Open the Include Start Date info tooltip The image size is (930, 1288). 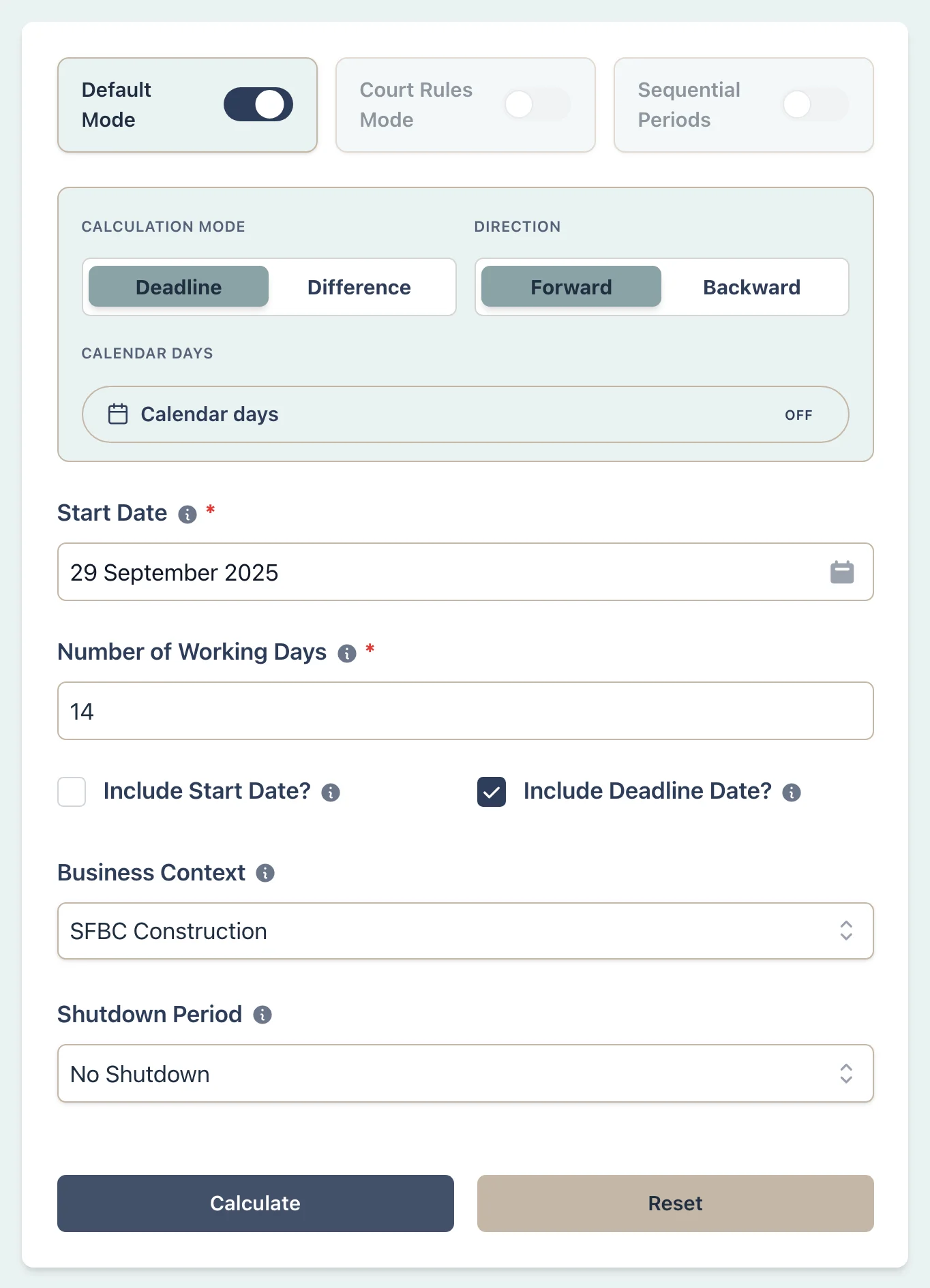click(x=331, y=793)
